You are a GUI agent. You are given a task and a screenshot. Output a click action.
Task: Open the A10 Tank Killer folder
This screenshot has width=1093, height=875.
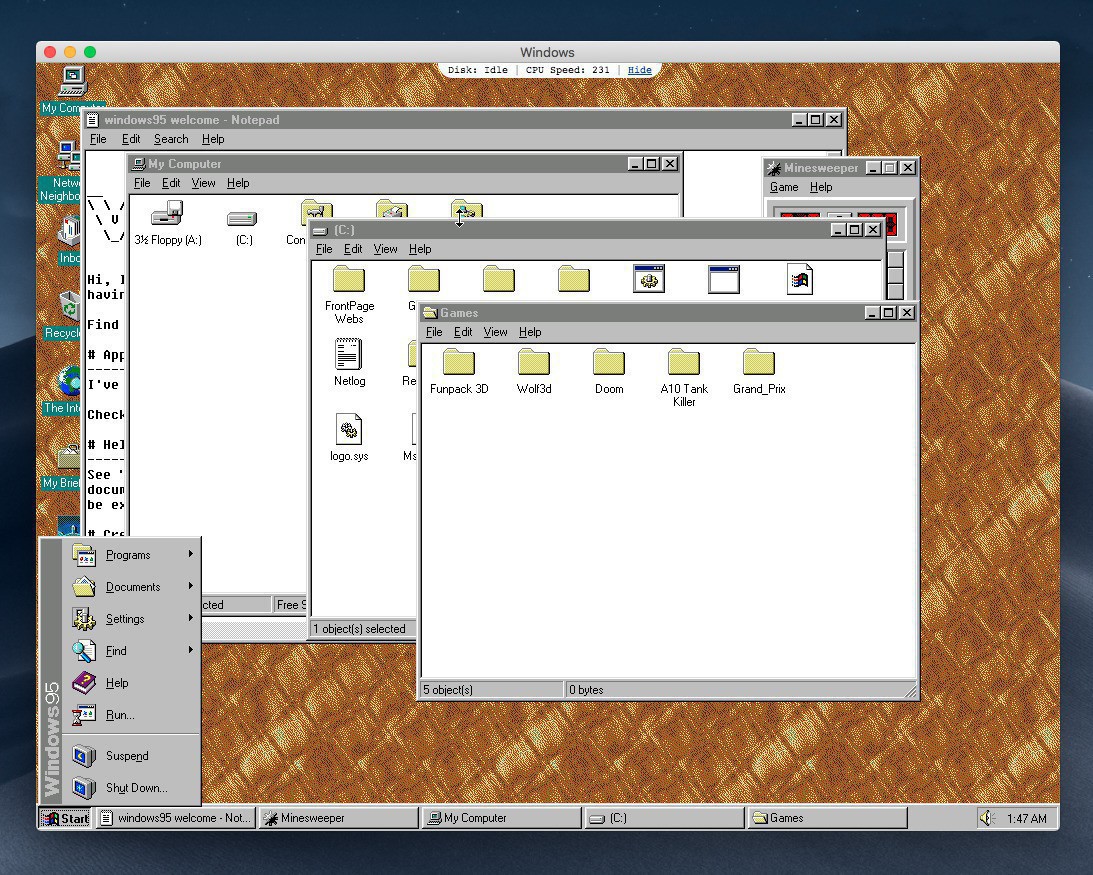click(x=683, y=363)
